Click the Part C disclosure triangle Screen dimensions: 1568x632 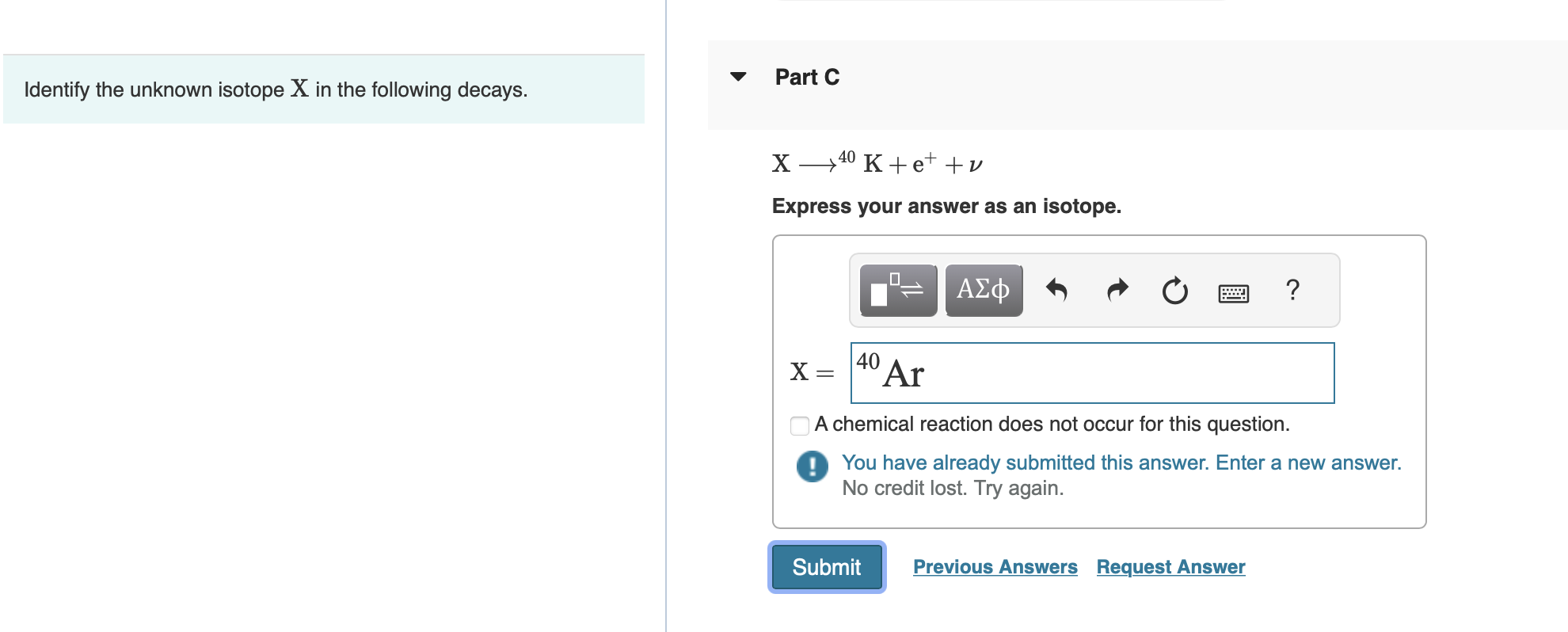click(736, 77)
